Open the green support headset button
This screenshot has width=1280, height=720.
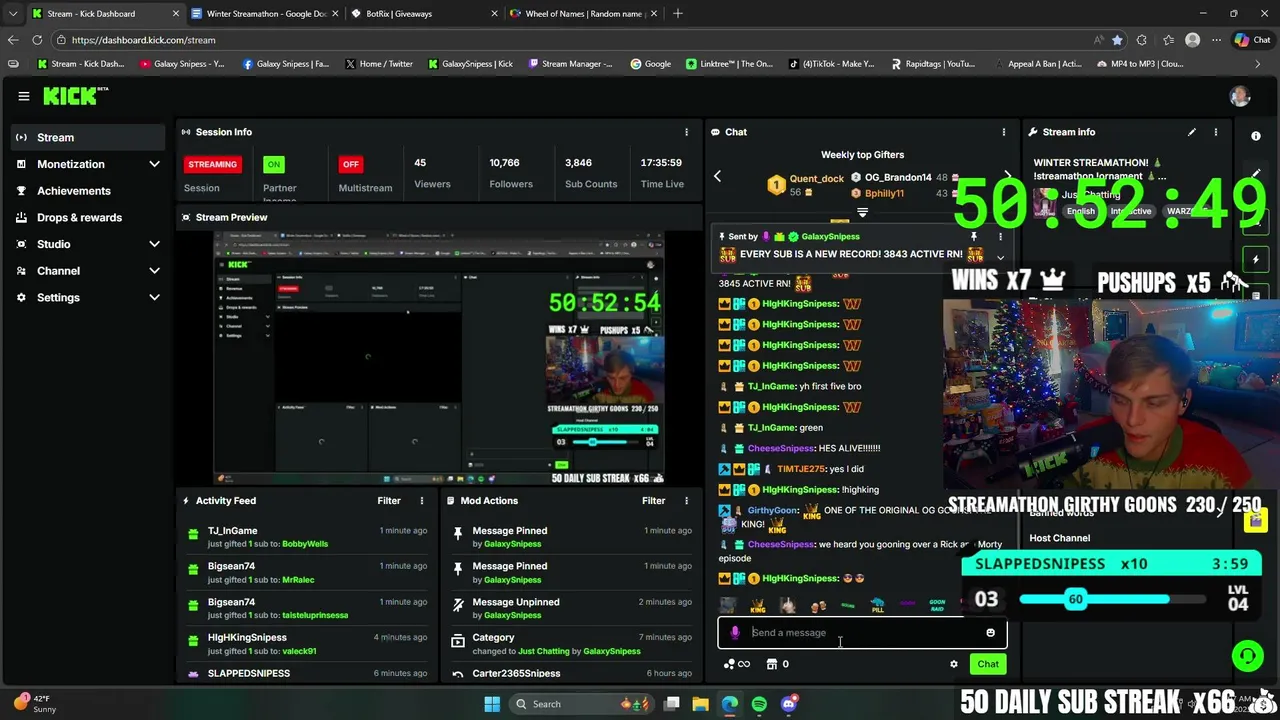coord(1247,656)
